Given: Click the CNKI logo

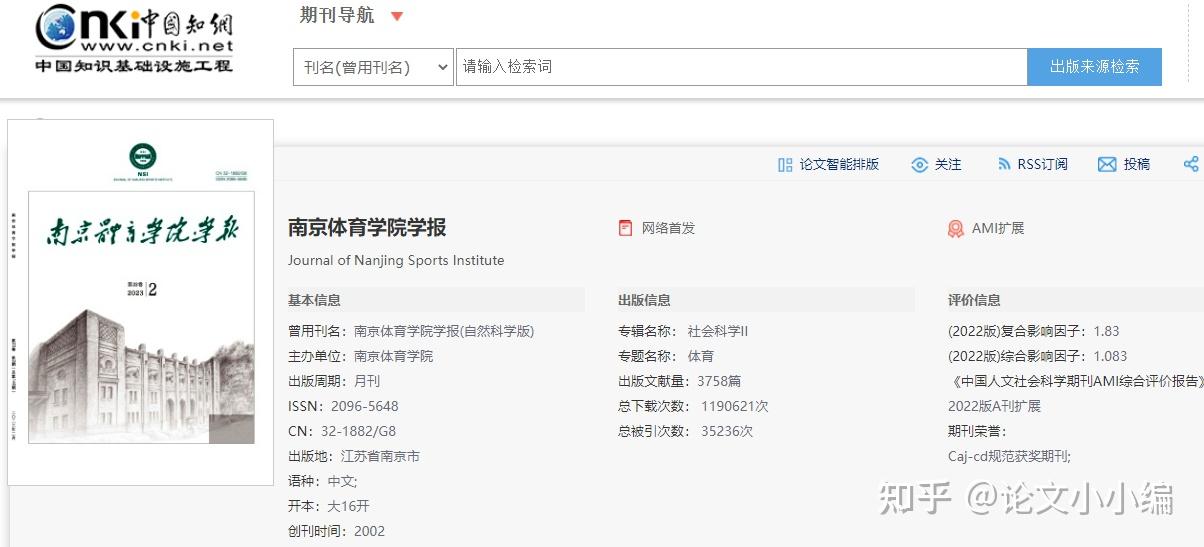Looking at the screenshot, I should pos(134,39).
